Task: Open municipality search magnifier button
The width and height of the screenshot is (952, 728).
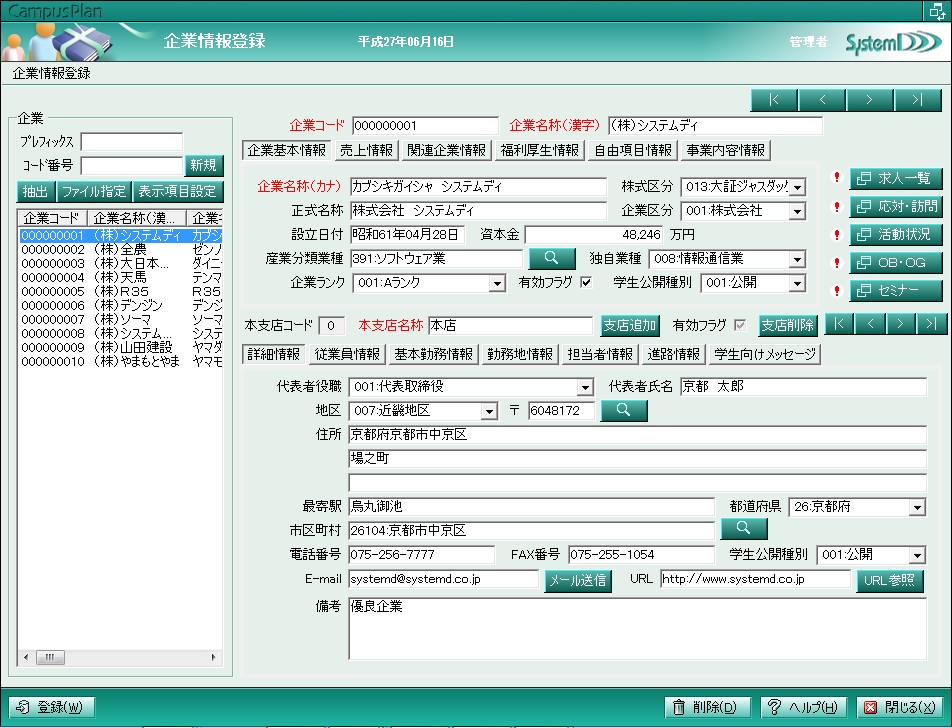Action: point(744,528)
